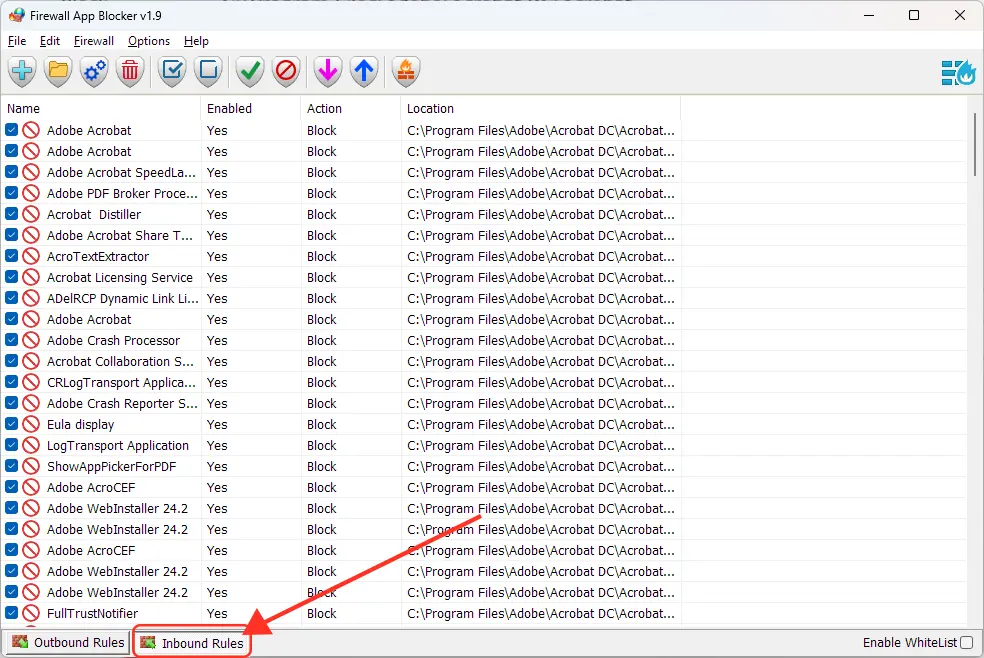Uncheck the Adobe Crash Reporter S... checkbox
The height and width of the screenshot is (658, 984).
pos(11,403)
